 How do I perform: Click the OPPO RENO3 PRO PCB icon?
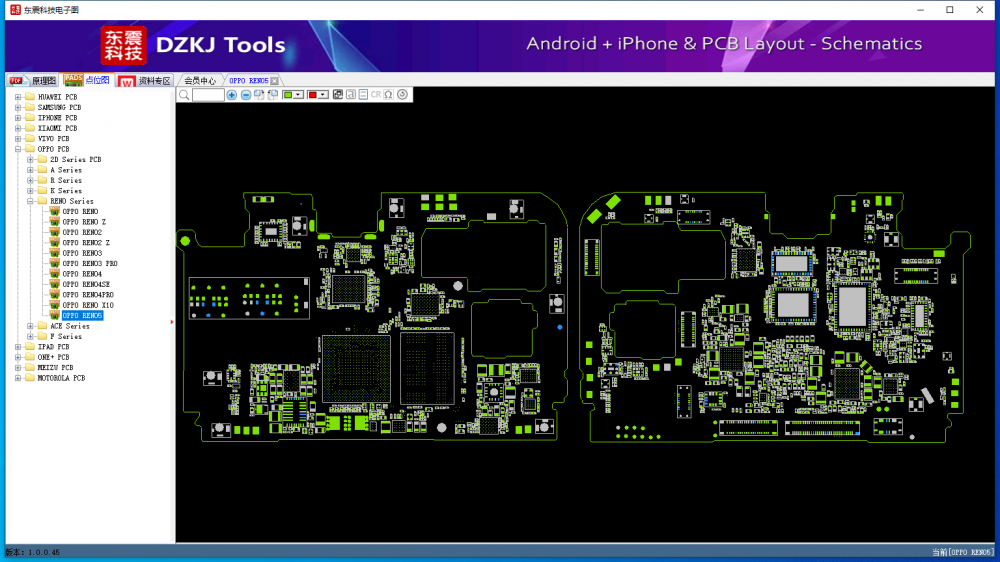[x=54, y=264]
